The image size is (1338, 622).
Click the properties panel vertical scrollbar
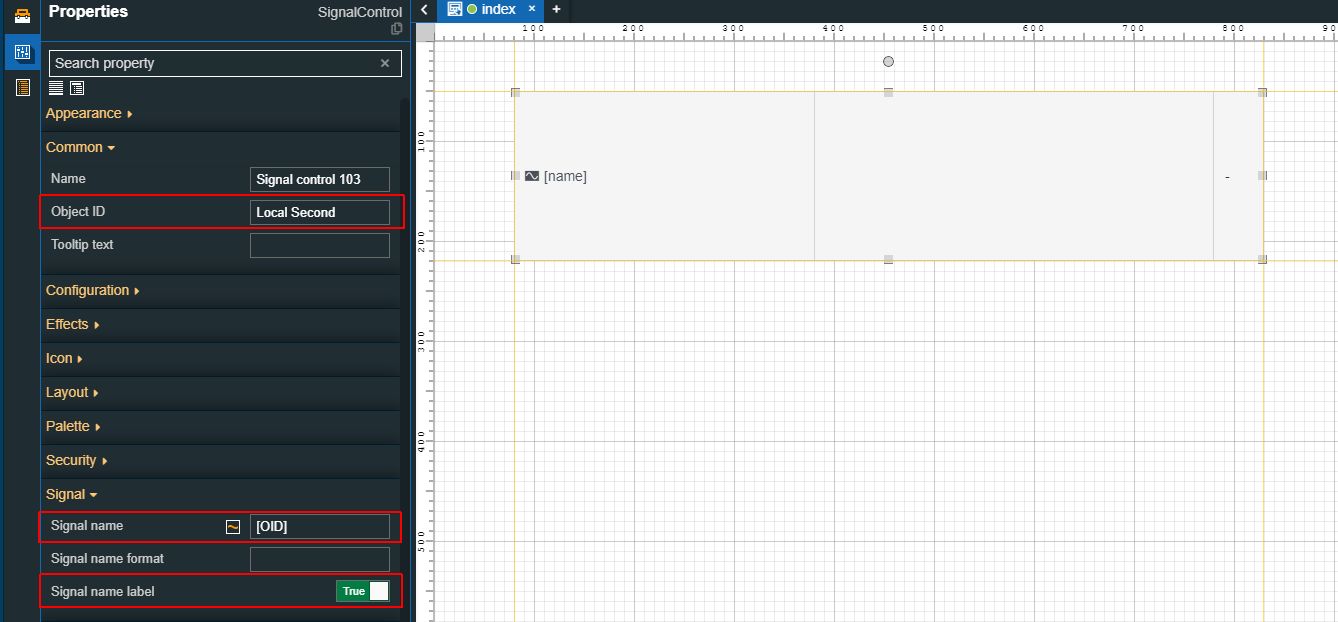click(405, 360)
